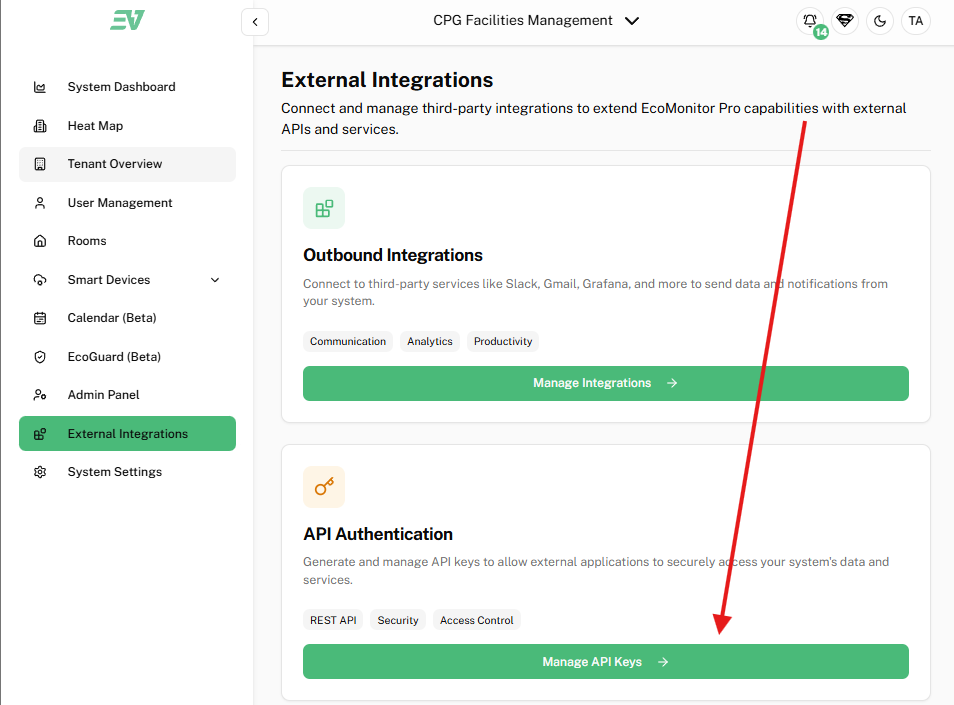
Task: Collapse the sidebar using chevron button
Action: click(x=255, y=21)
